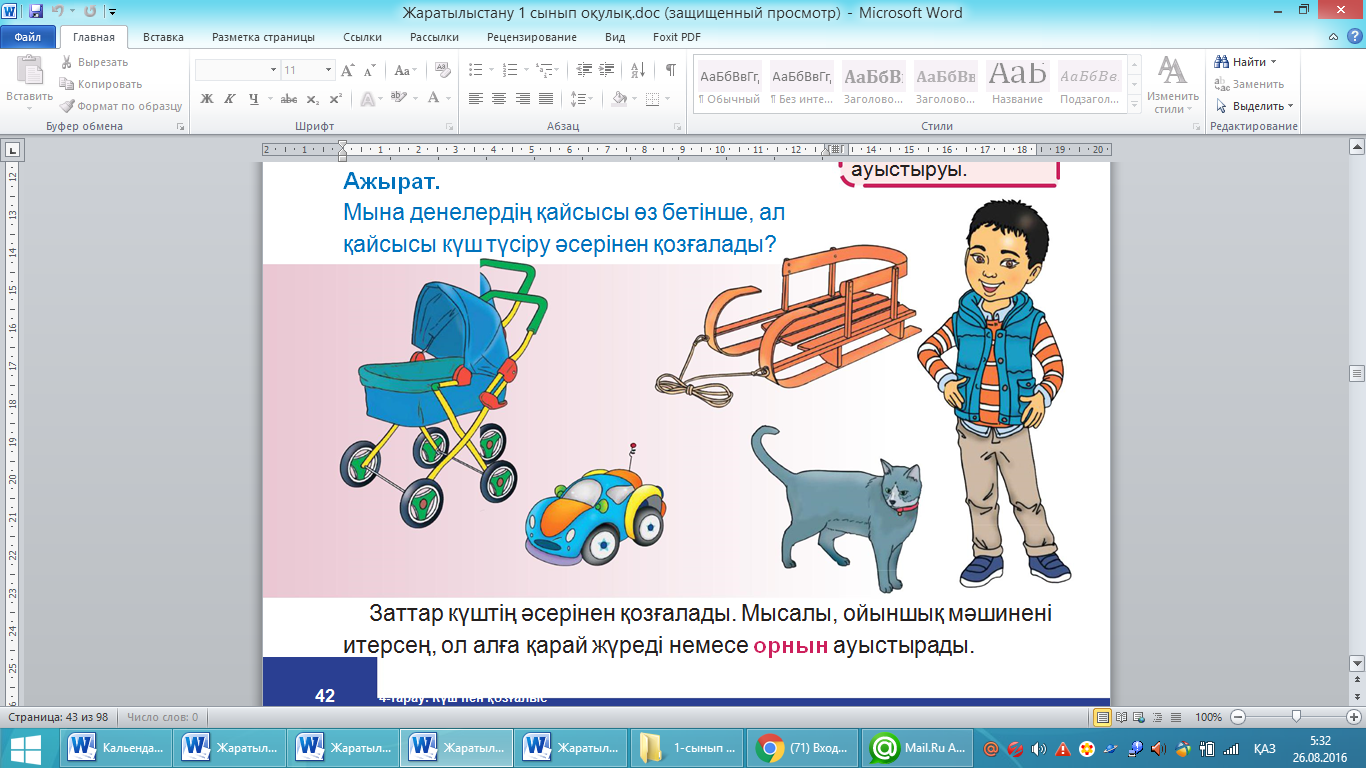Viewport: 1366px width, 768px height.
Task: Toggle bold Ж formatting
Action: pos(207,98)
